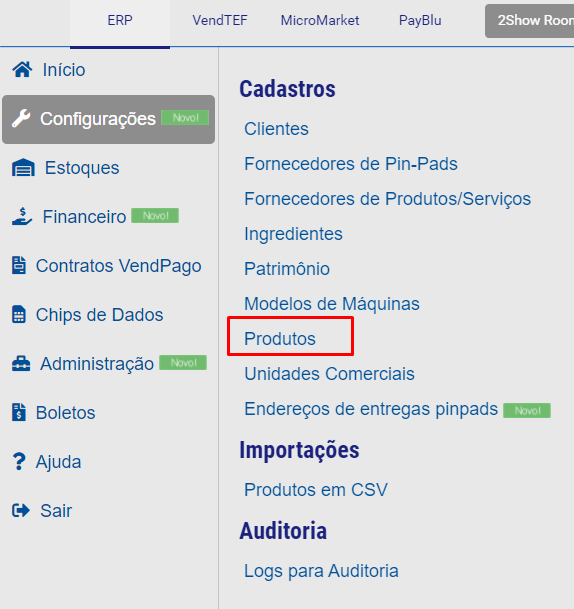Screen dimensions: 574x609
Task: Select the PayBlu tab
Action: click(x=420, y=20)
